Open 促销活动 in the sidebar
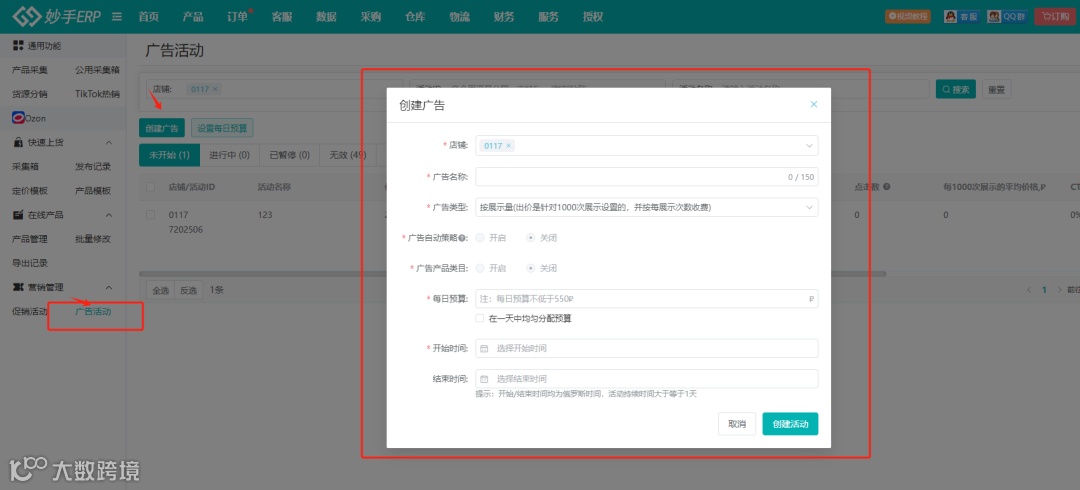Image resolution: width=1080 pixels, height=490 pixels. [30, 311]
